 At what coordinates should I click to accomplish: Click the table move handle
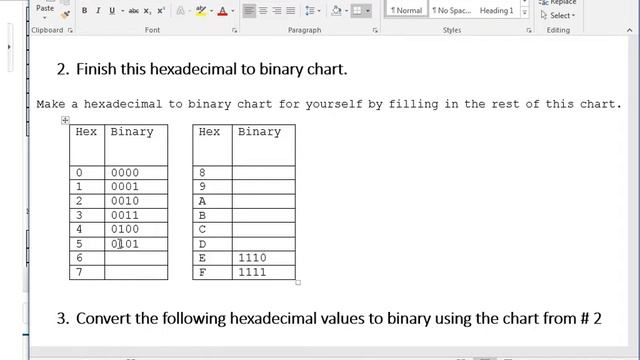point(65,120)
